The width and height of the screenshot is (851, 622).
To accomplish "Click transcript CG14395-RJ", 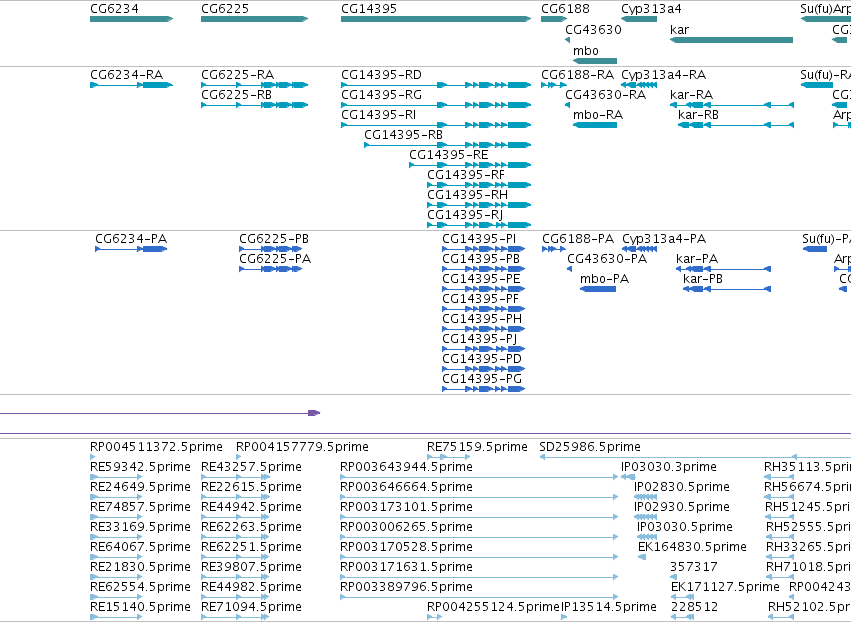I will coord(465,215).
